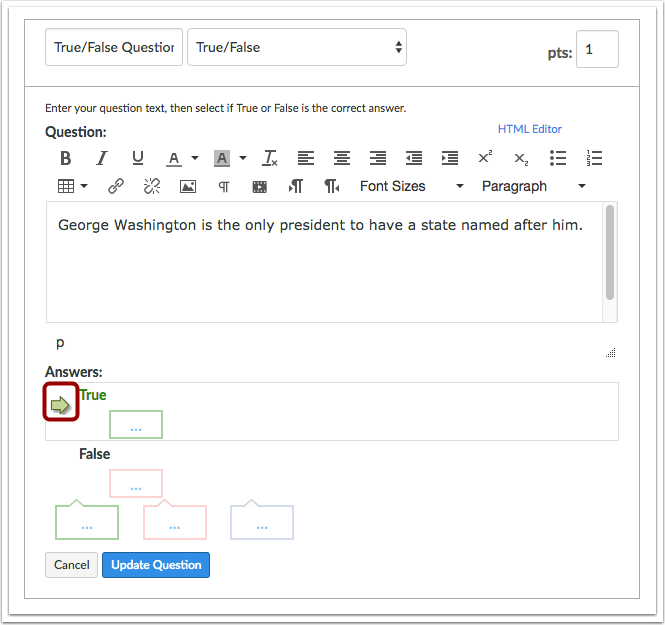Open text color dropdown arrow
Viewport: 665px width, 625px height.
[x=195, y=158]
